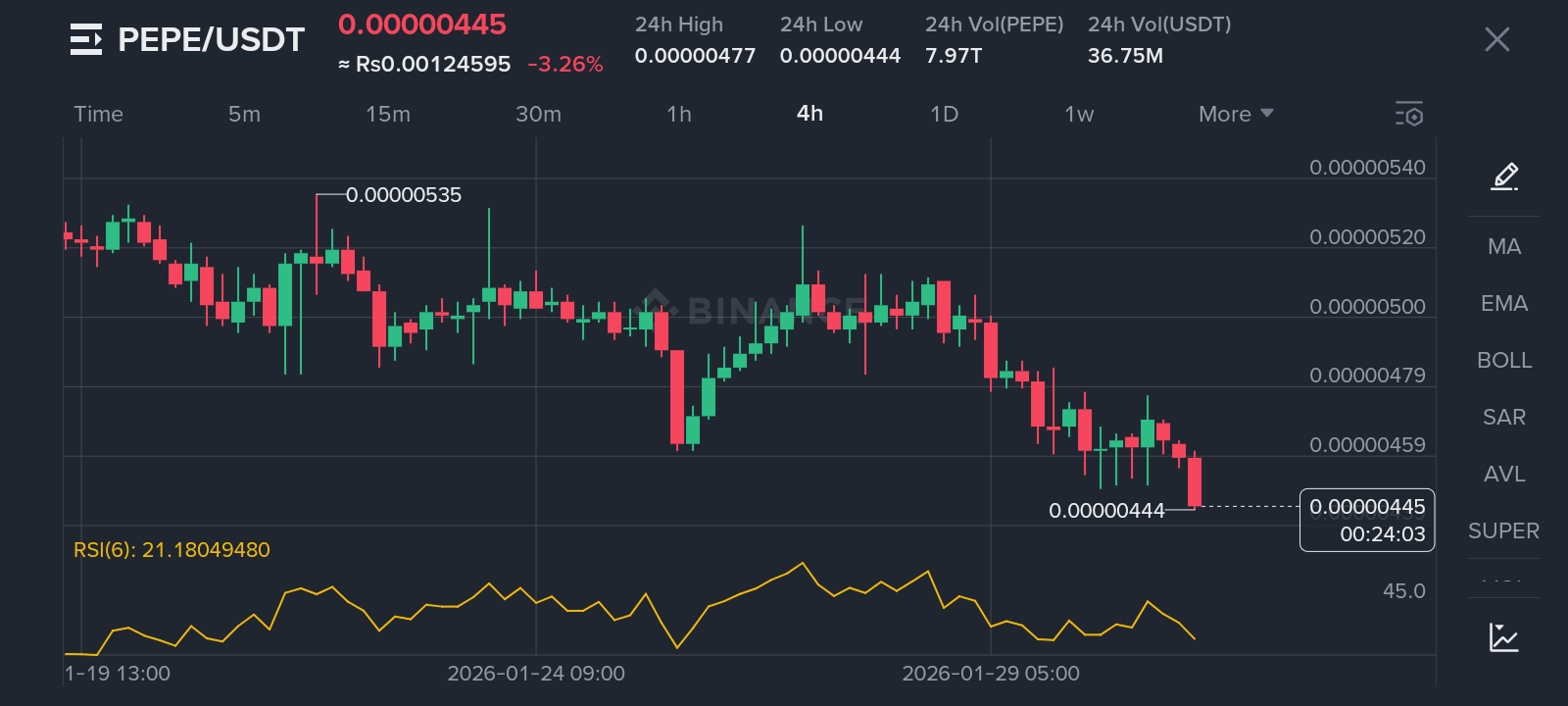Toggle the EMA indicator
1568x706 pixels.
coord(1504,304)
